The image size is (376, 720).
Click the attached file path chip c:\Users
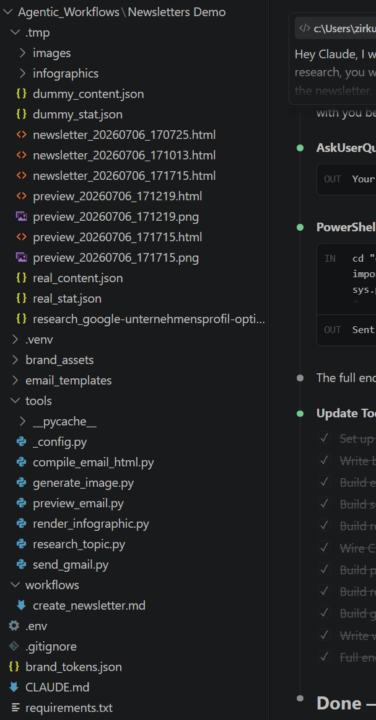336,28
